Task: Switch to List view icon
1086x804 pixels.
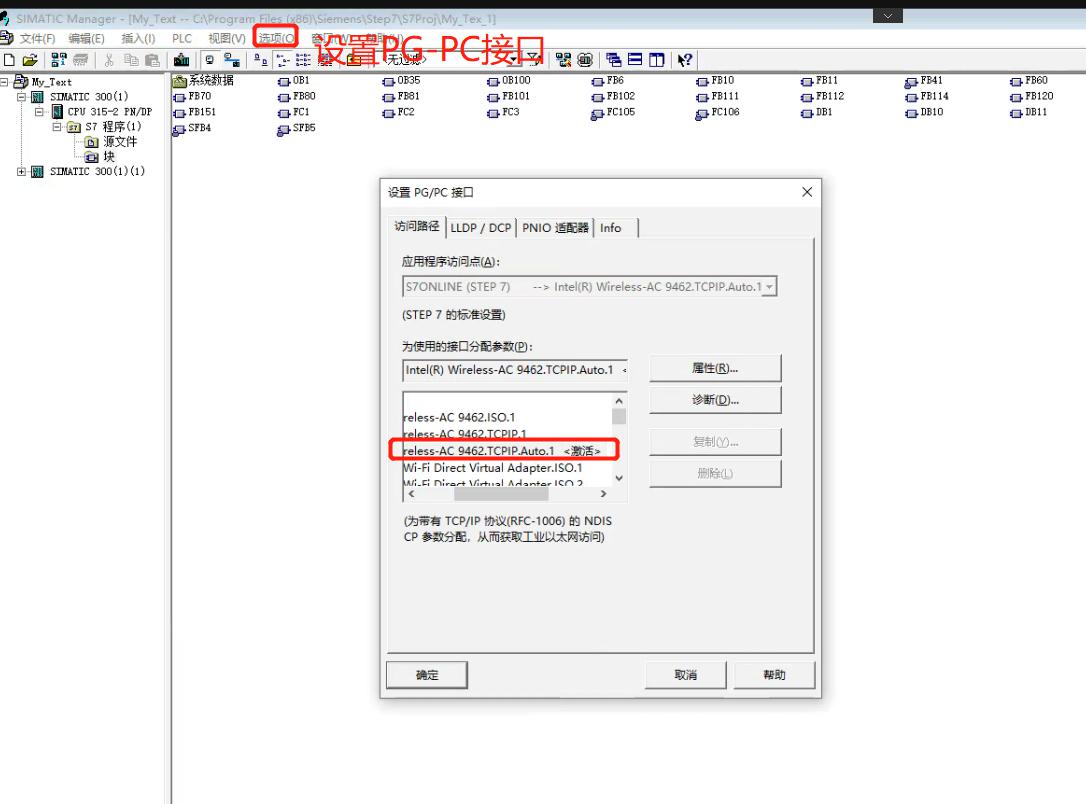Action: click(303, 60)
